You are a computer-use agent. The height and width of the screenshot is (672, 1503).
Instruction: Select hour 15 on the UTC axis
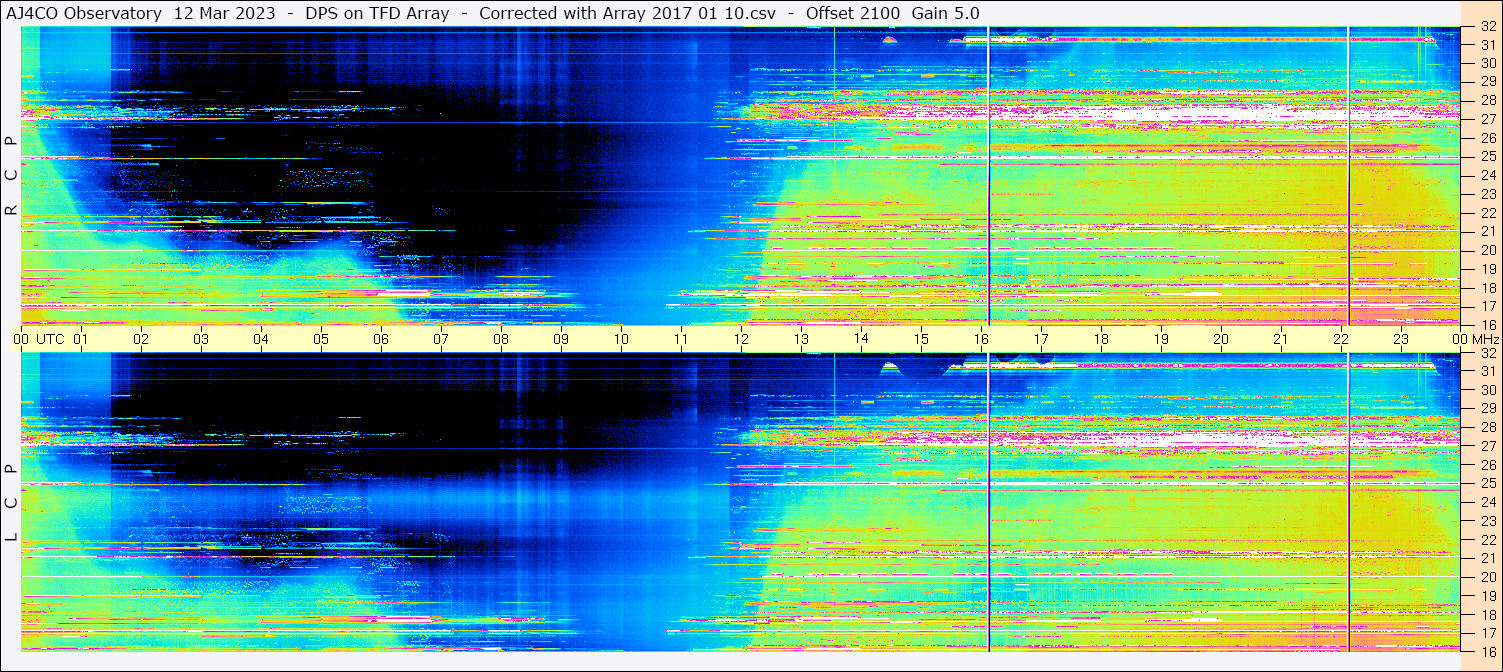[x=921, y=339]
